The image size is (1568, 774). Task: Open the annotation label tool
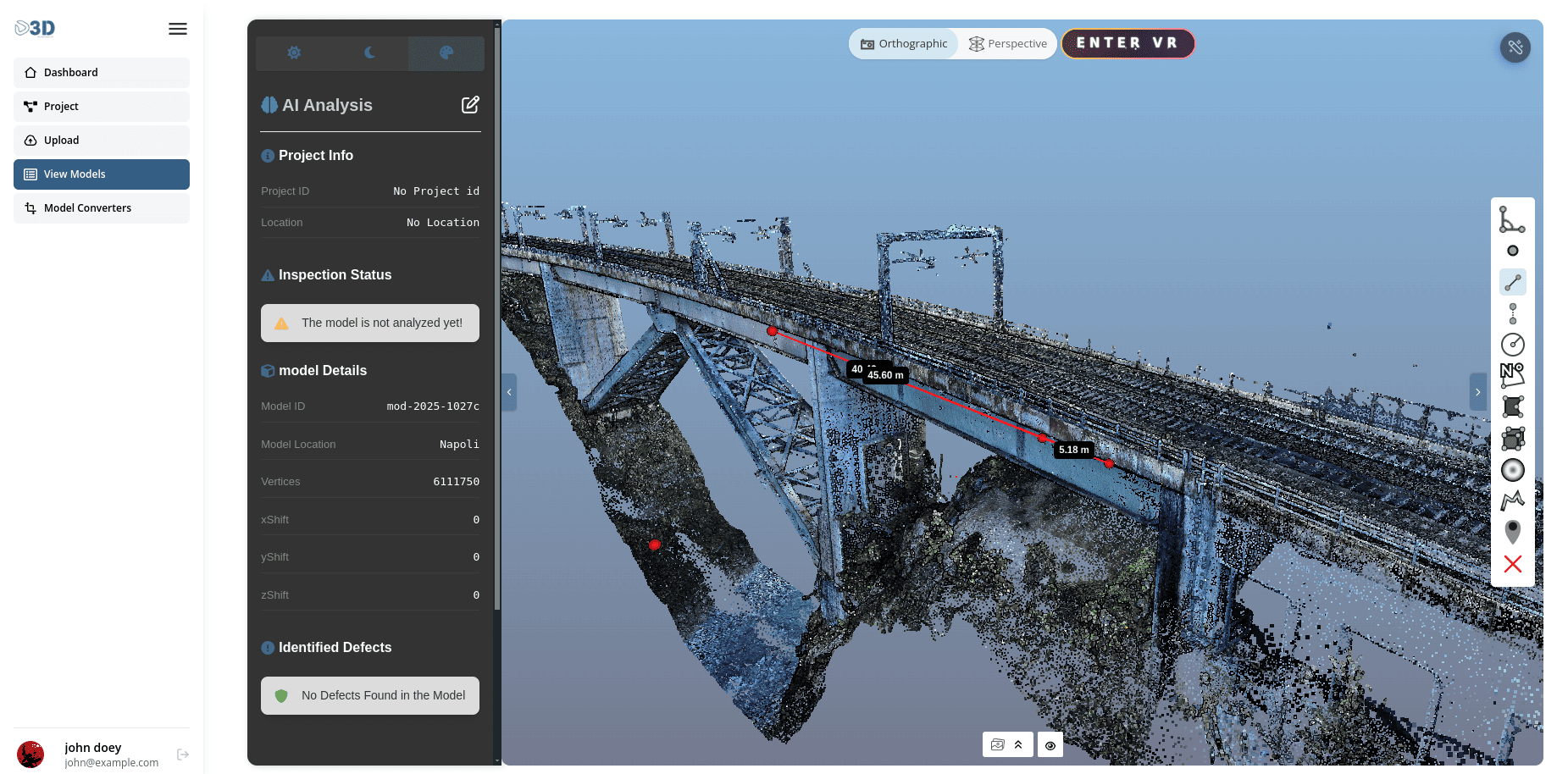[1513, 375]
